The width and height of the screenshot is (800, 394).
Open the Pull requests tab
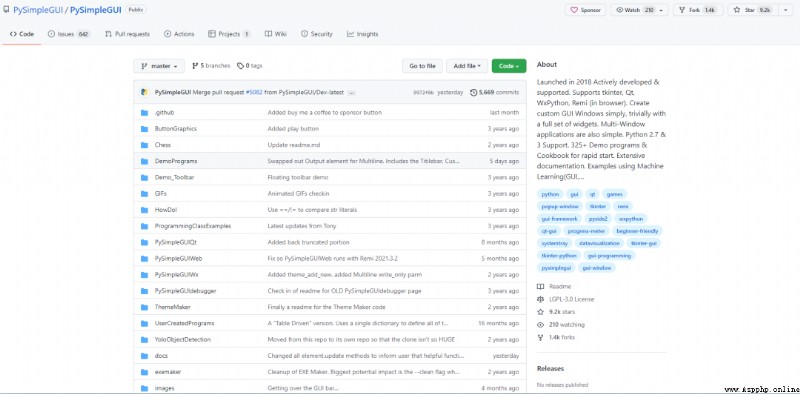127,34
